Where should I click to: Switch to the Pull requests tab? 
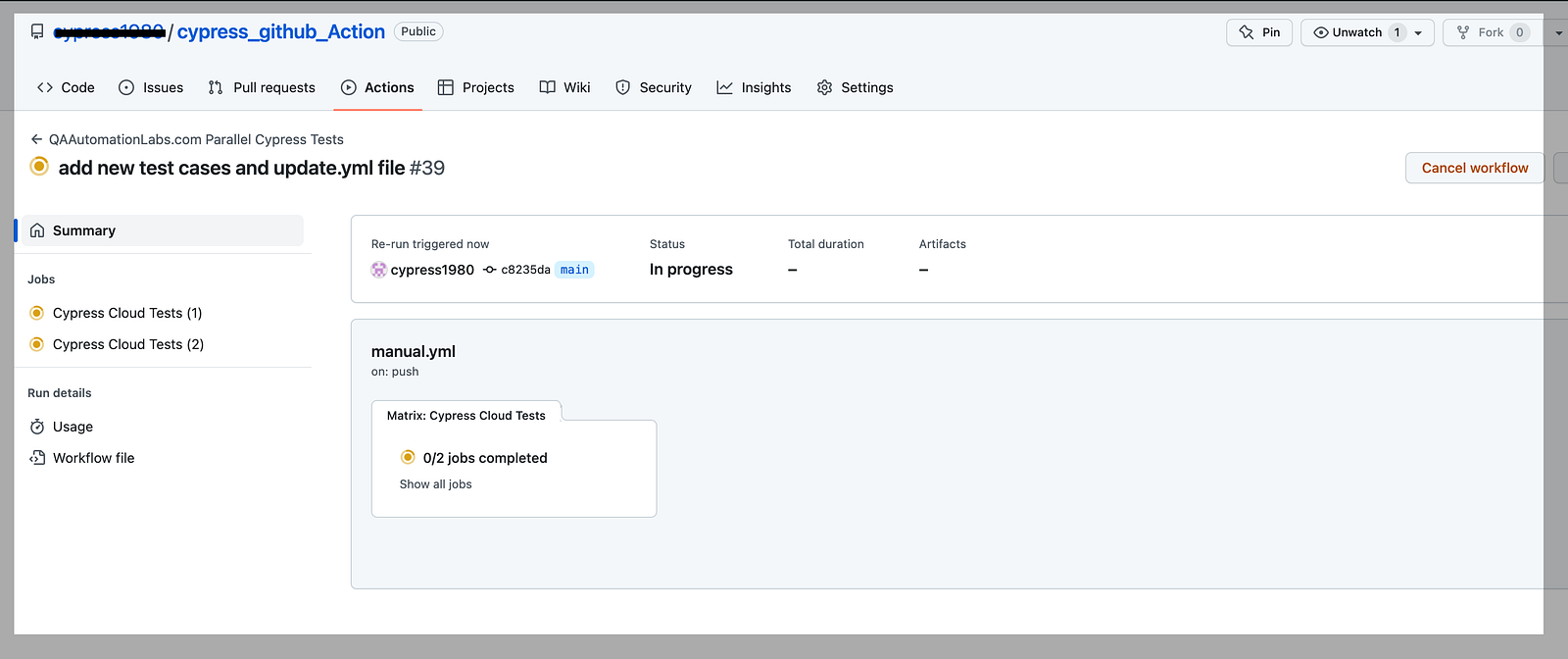pyautogui.click(x=262, y=87)
